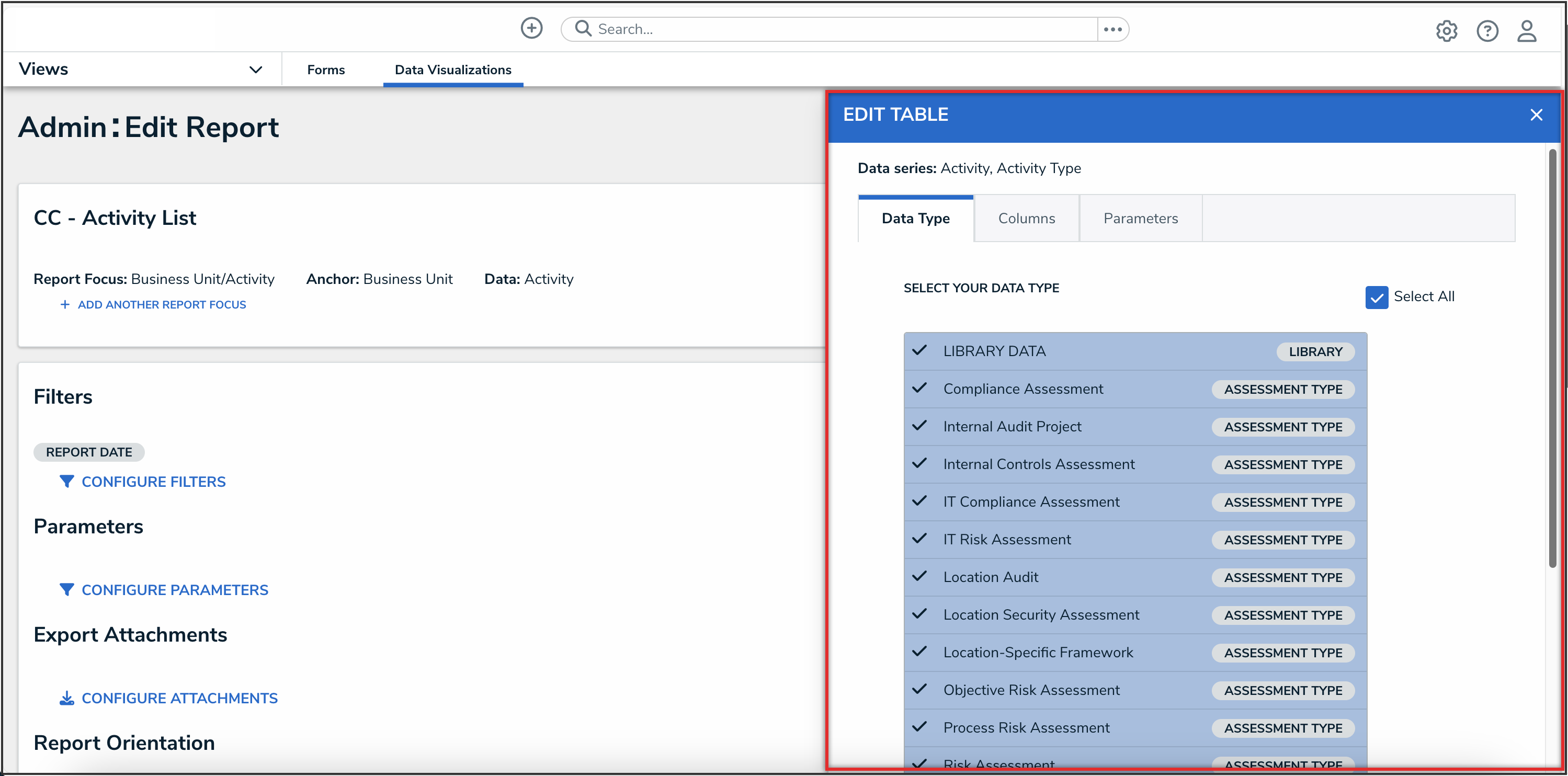Switch to the Columns tab
This screenshot has height=776, width=1568.
pos(1026,219)
